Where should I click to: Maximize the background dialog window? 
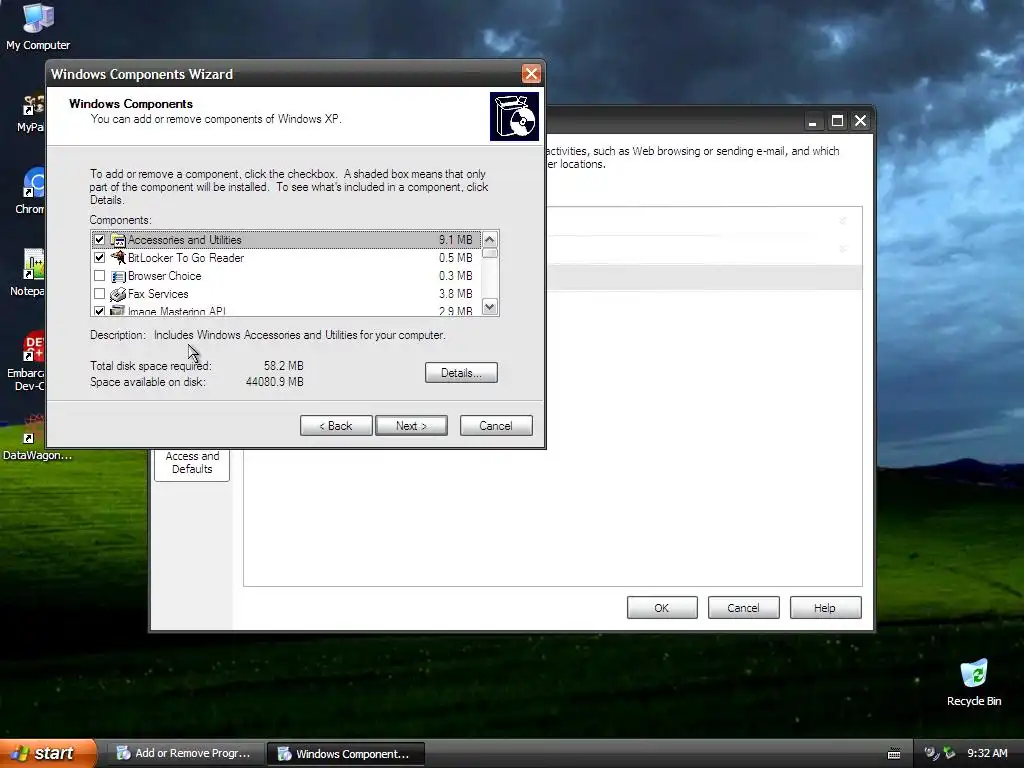point(837,121)
